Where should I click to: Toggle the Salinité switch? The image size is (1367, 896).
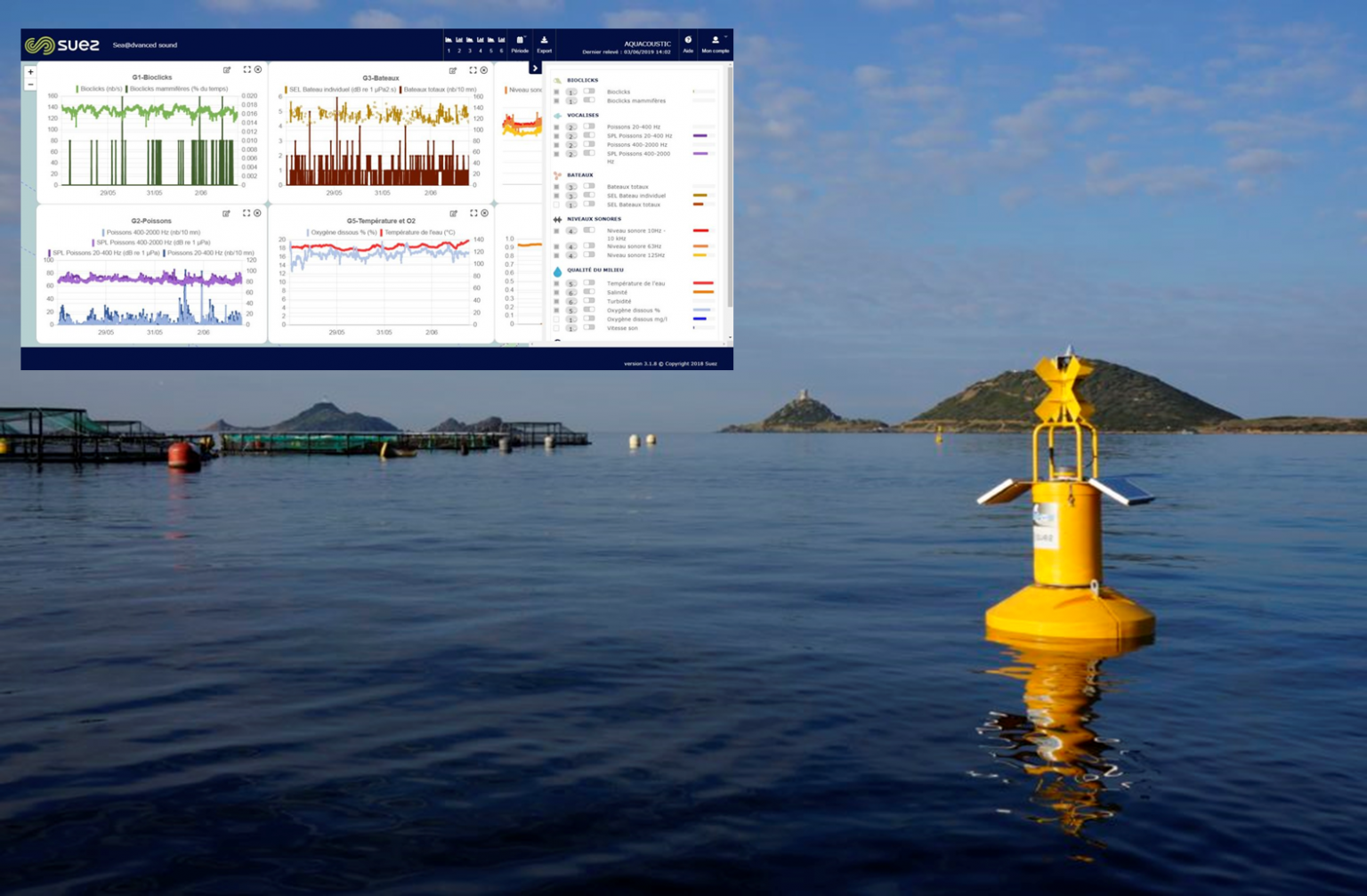(589, 292)
